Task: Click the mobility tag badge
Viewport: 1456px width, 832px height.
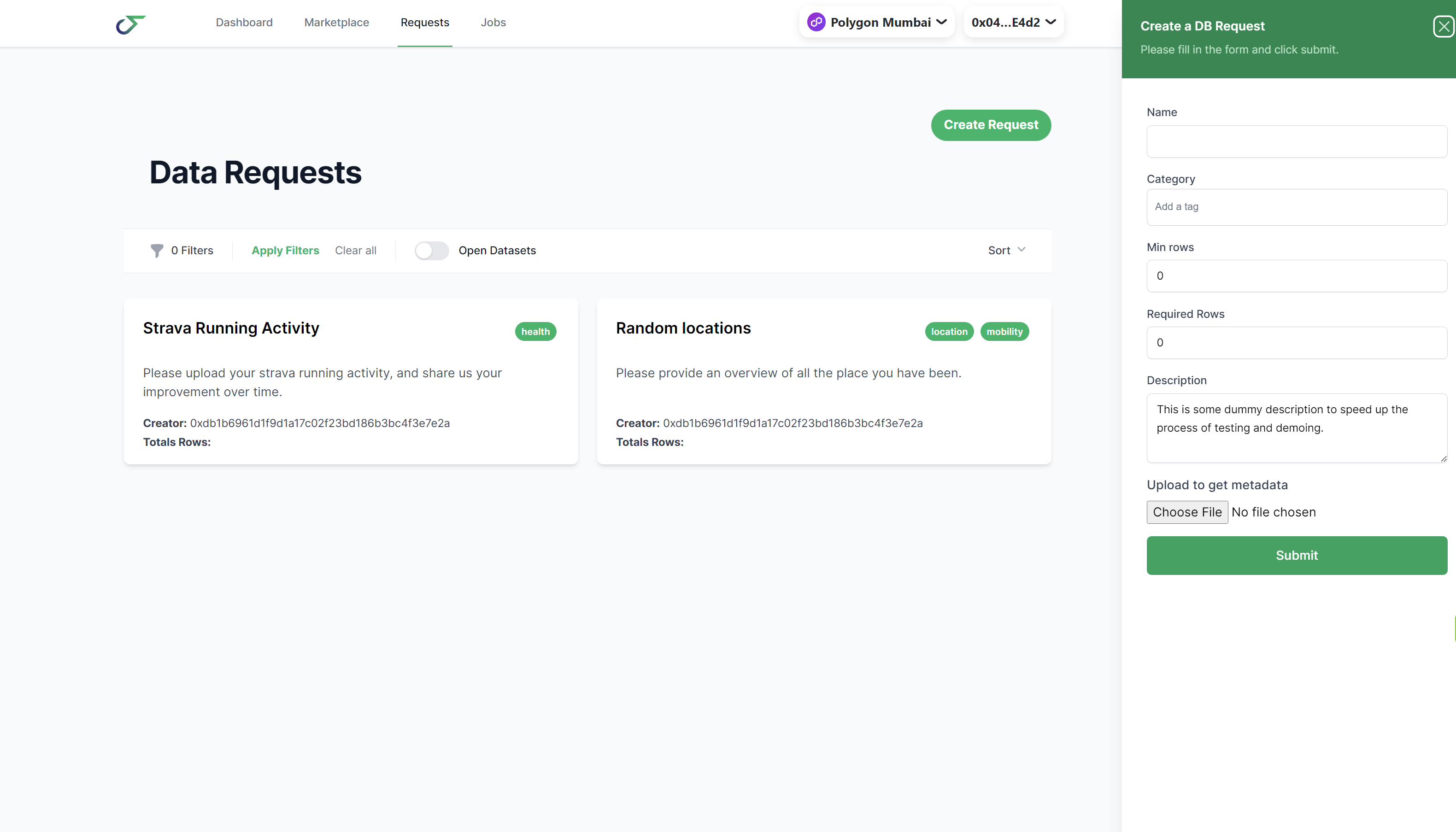Action: point(1004,331)
